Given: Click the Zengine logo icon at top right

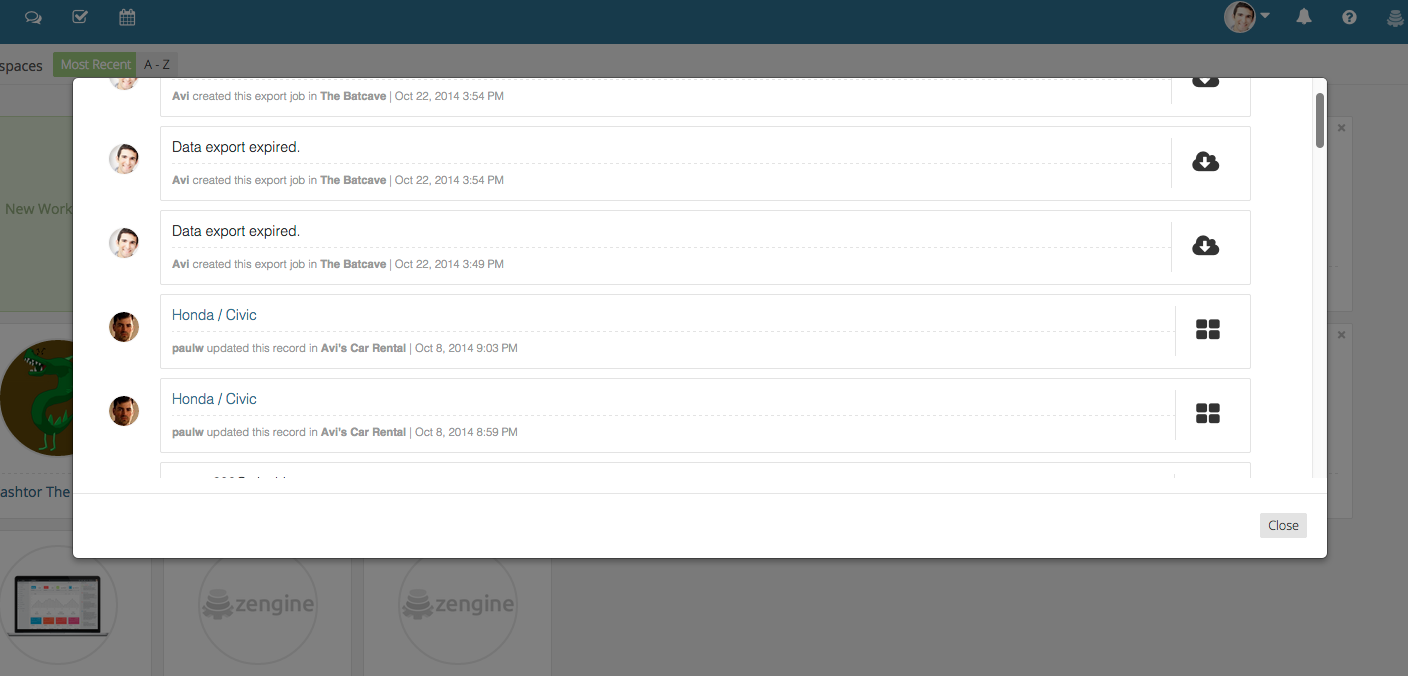Looking at the screenshot, I should pyautogui.click(x=1394, y=17).
